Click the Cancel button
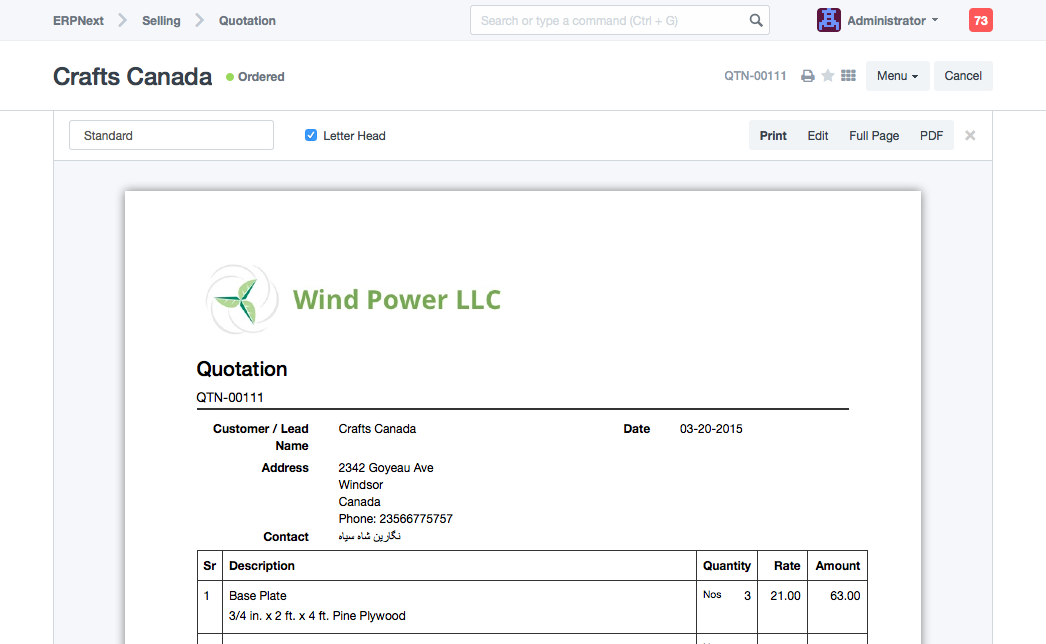The image size is (1046, 644). pyautogui.click(x=963, y=76)
